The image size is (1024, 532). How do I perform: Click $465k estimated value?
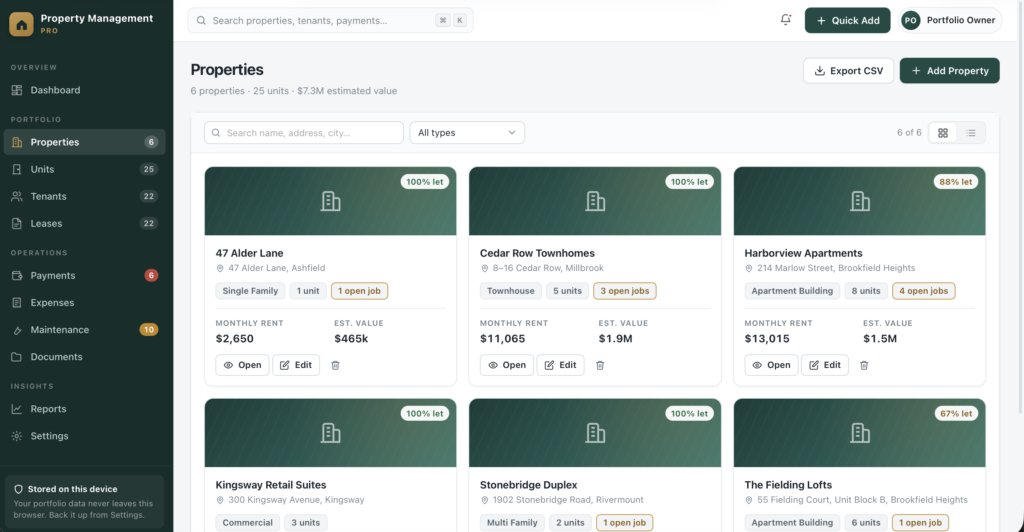click(x=351, y=339)
